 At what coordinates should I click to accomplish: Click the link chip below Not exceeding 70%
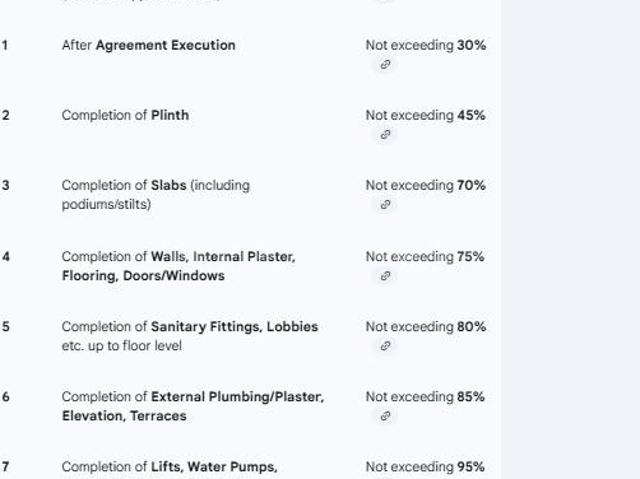point(385,205)
